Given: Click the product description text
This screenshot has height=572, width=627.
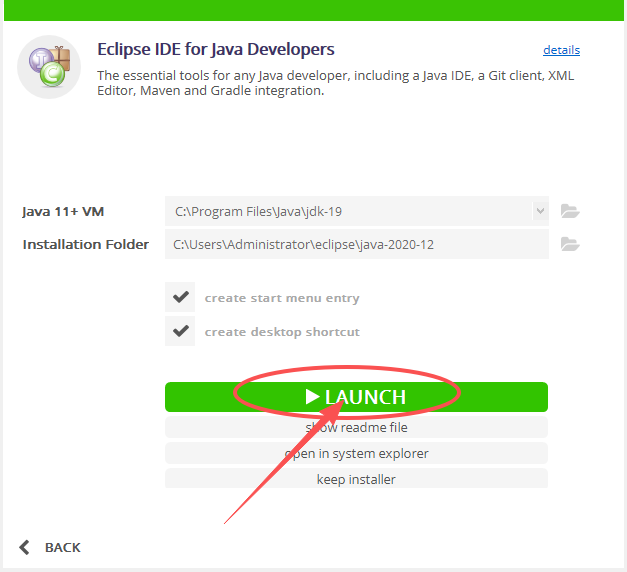Looking at the screenshot, I should coord(335,83).
